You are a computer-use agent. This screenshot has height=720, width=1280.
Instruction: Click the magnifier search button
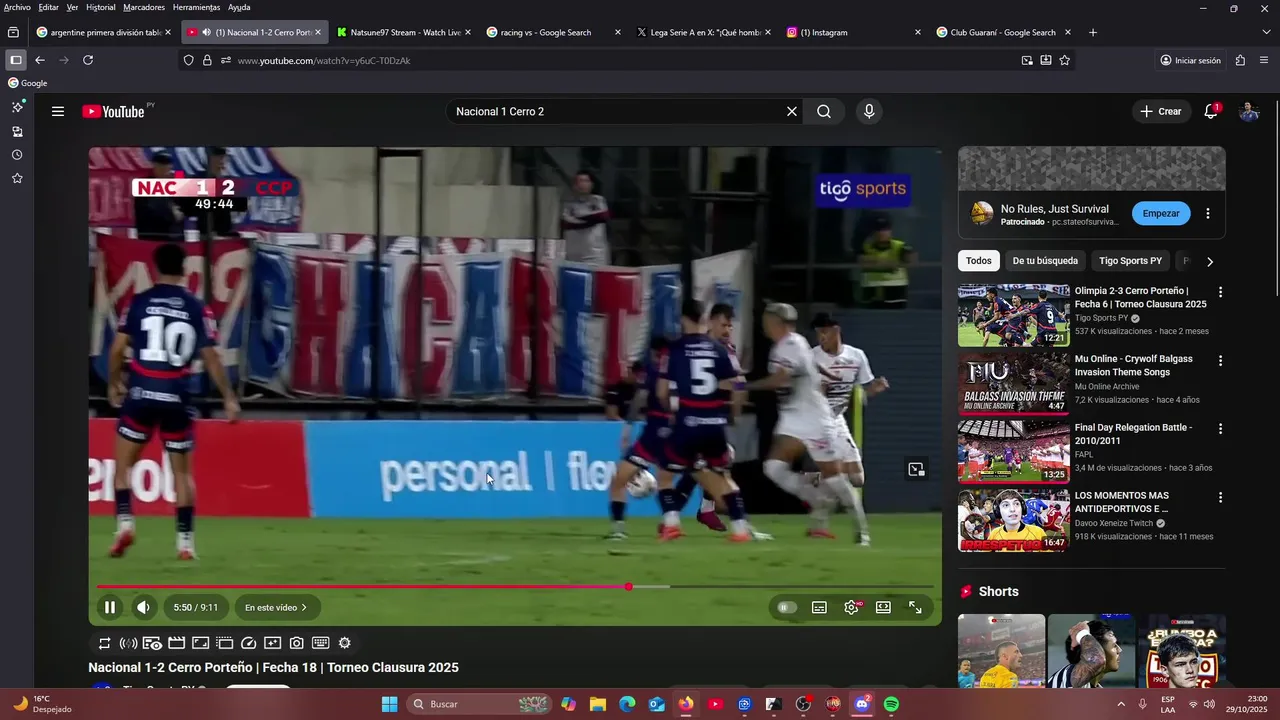(824, 111)
